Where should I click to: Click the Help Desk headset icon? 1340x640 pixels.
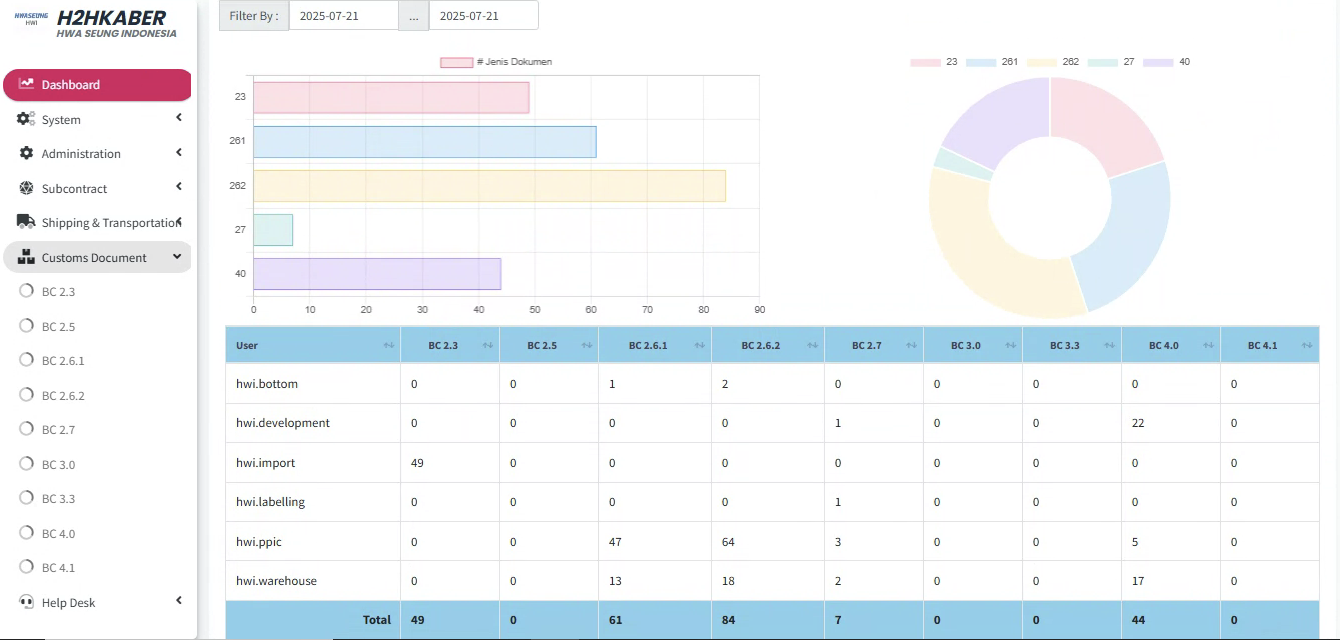click(26, 602)
